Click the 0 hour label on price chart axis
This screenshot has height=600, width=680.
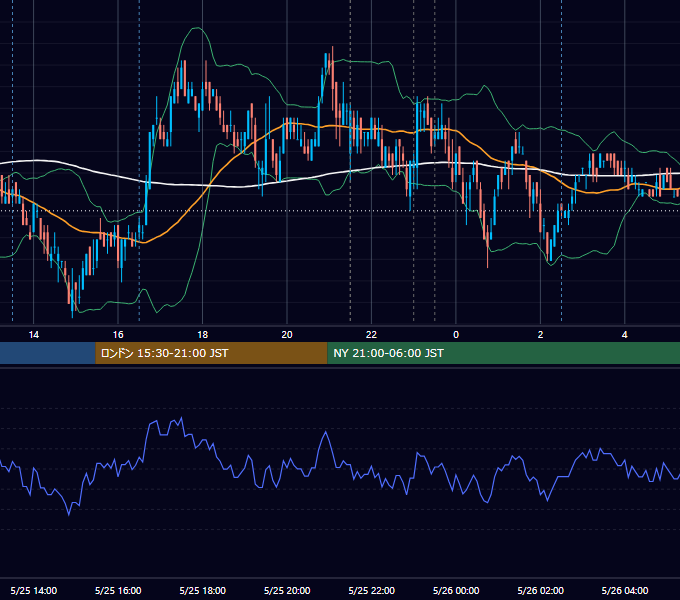(x=456, y=335)
